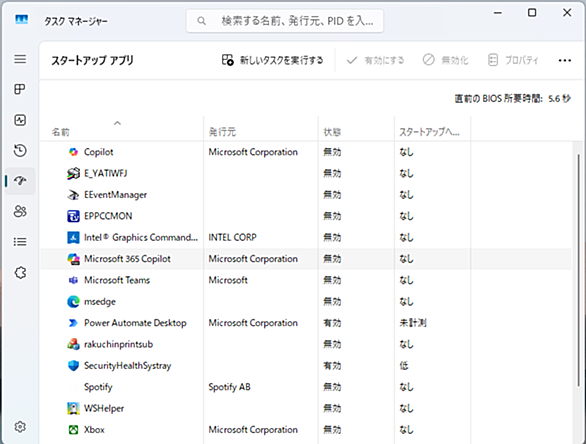This screenshot has width=586, height=444.
Task: Click the Microsoft Teams icon
Action: click(73, 280)
